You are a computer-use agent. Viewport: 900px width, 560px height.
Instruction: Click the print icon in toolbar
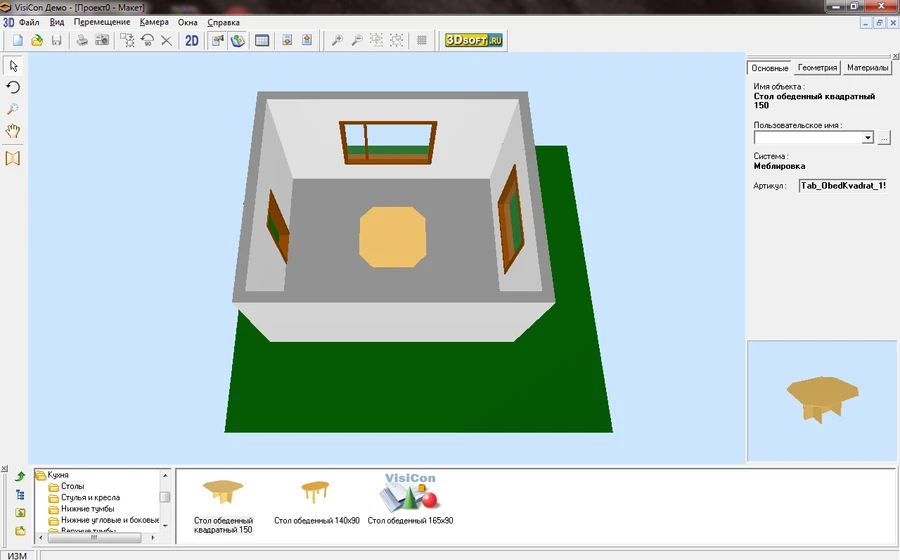82,41
